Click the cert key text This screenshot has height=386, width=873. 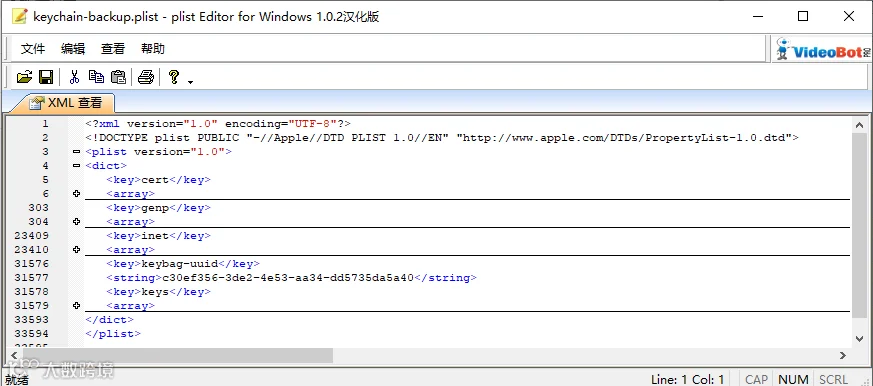[x=155, y=180]
